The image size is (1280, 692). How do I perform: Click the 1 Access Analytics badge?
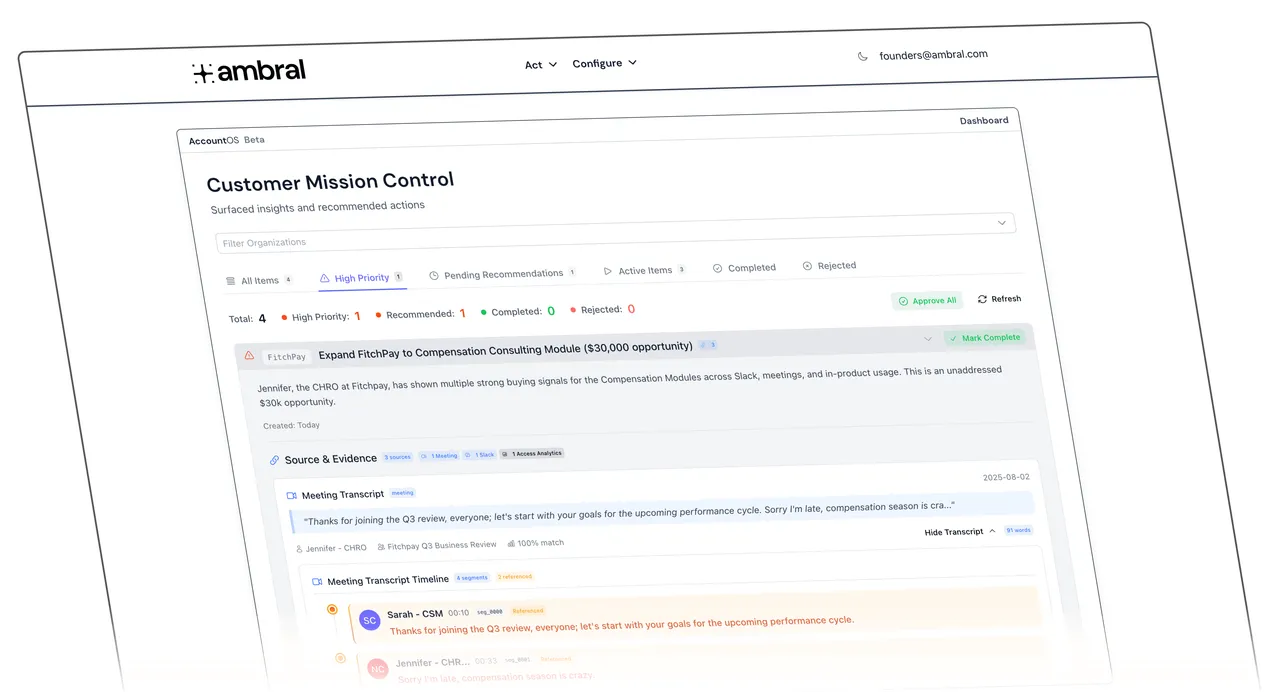coord(532,454)
